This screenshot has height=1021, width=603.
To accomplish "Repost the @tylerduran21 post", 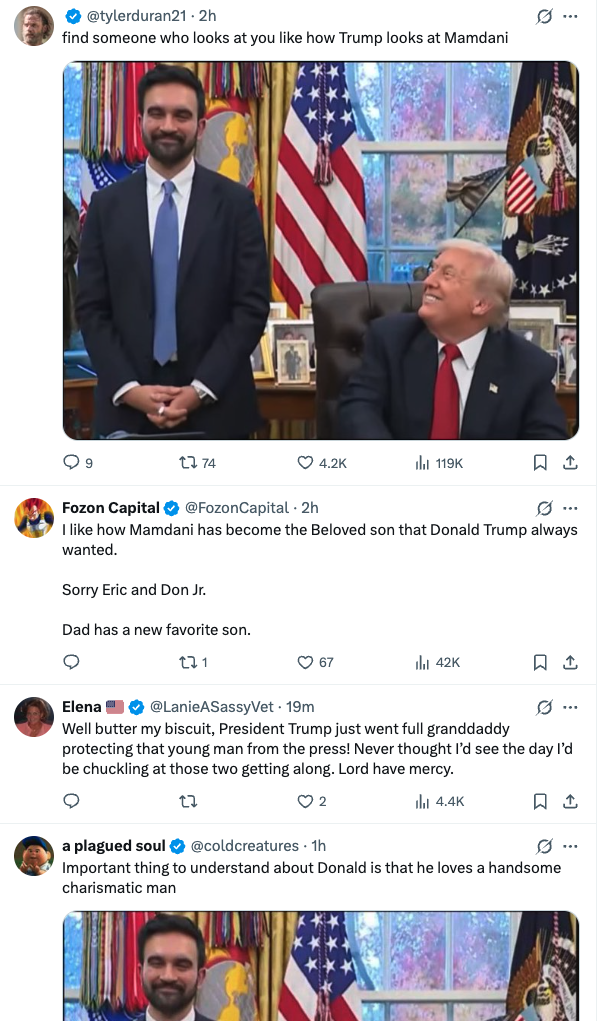I will pos(184,463).
